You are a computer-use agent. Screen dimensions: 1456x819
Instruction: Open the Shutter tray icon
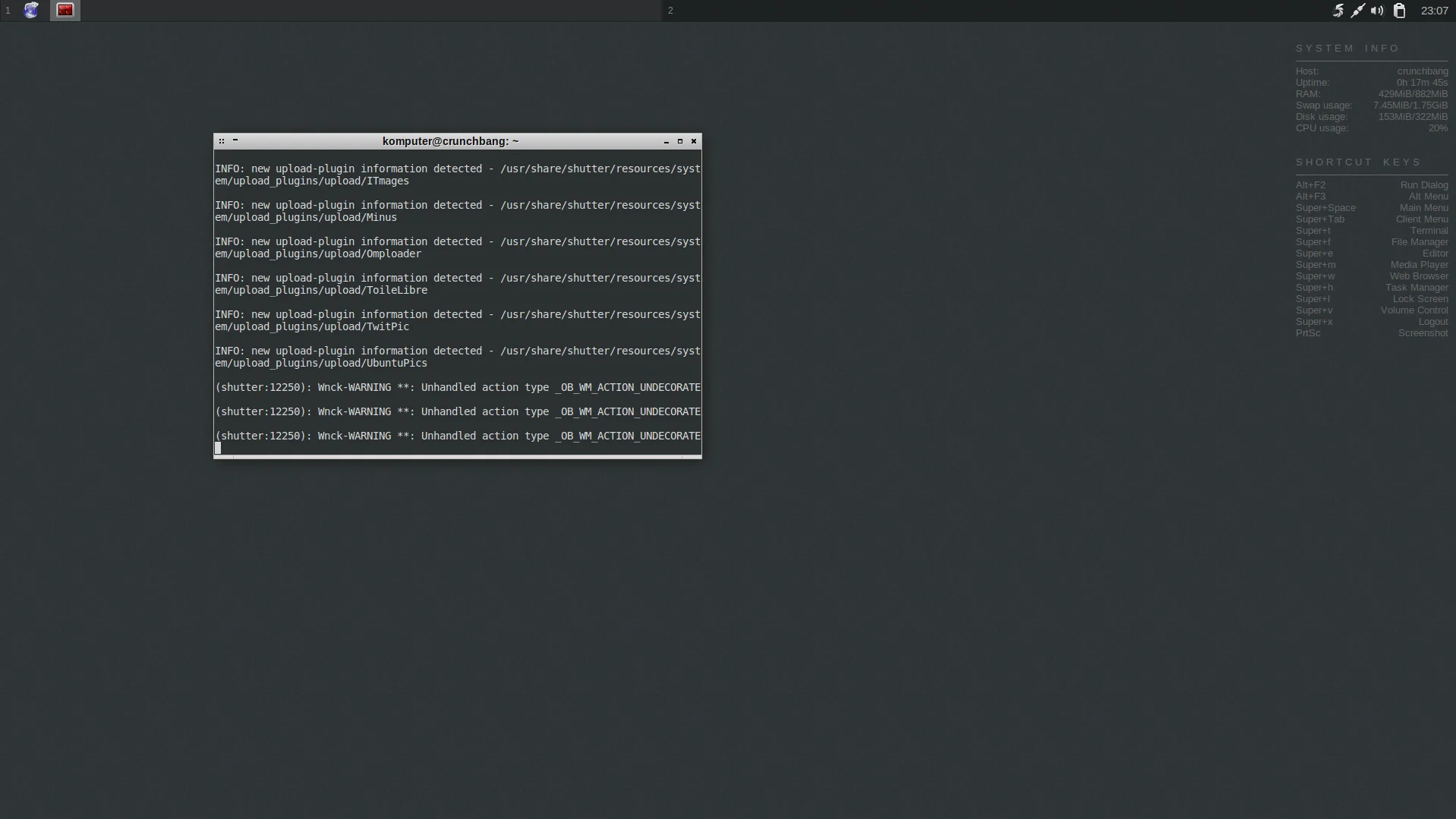point(1338,11)
